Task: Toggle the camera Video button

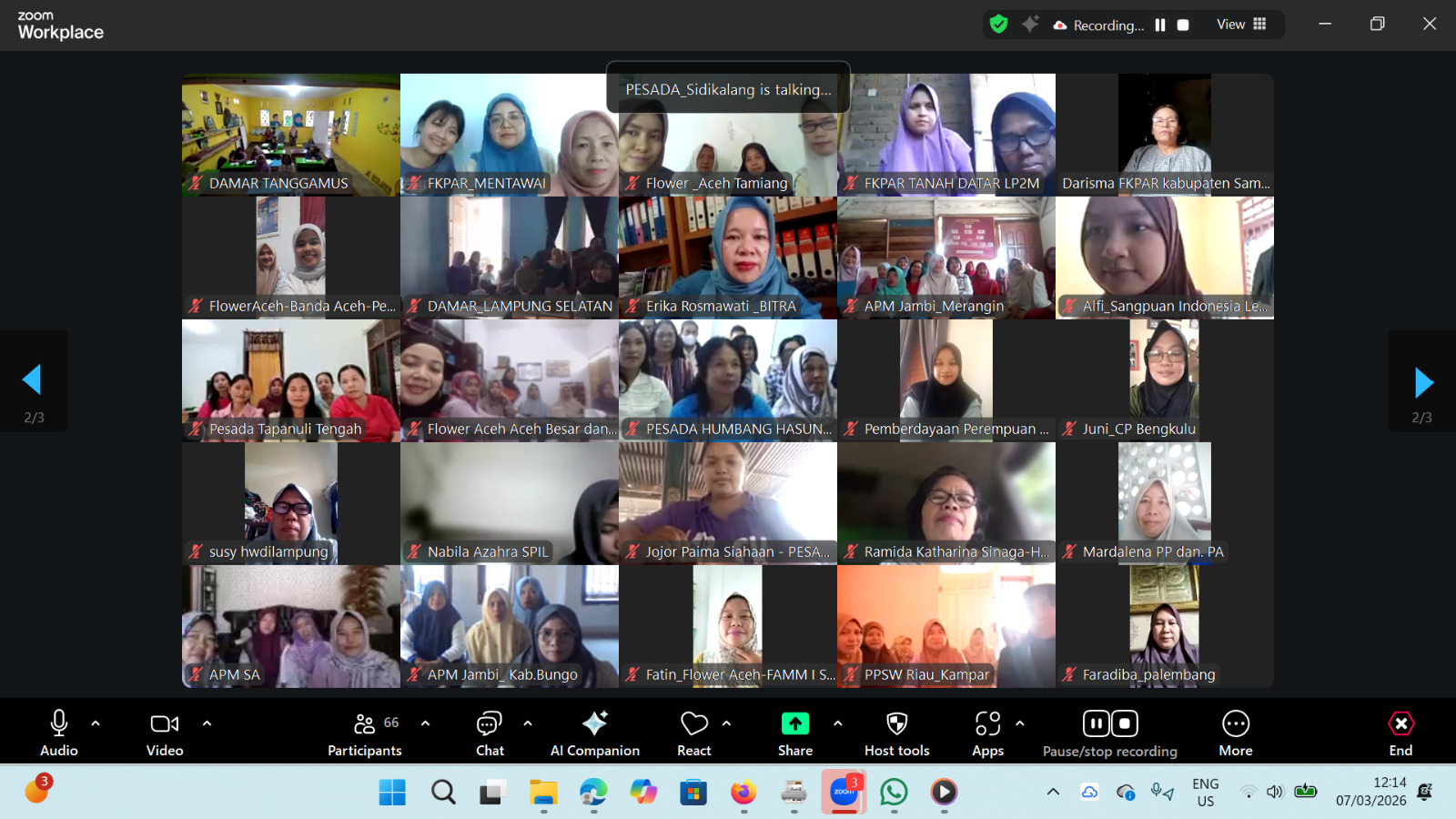Action: point(165,733)
